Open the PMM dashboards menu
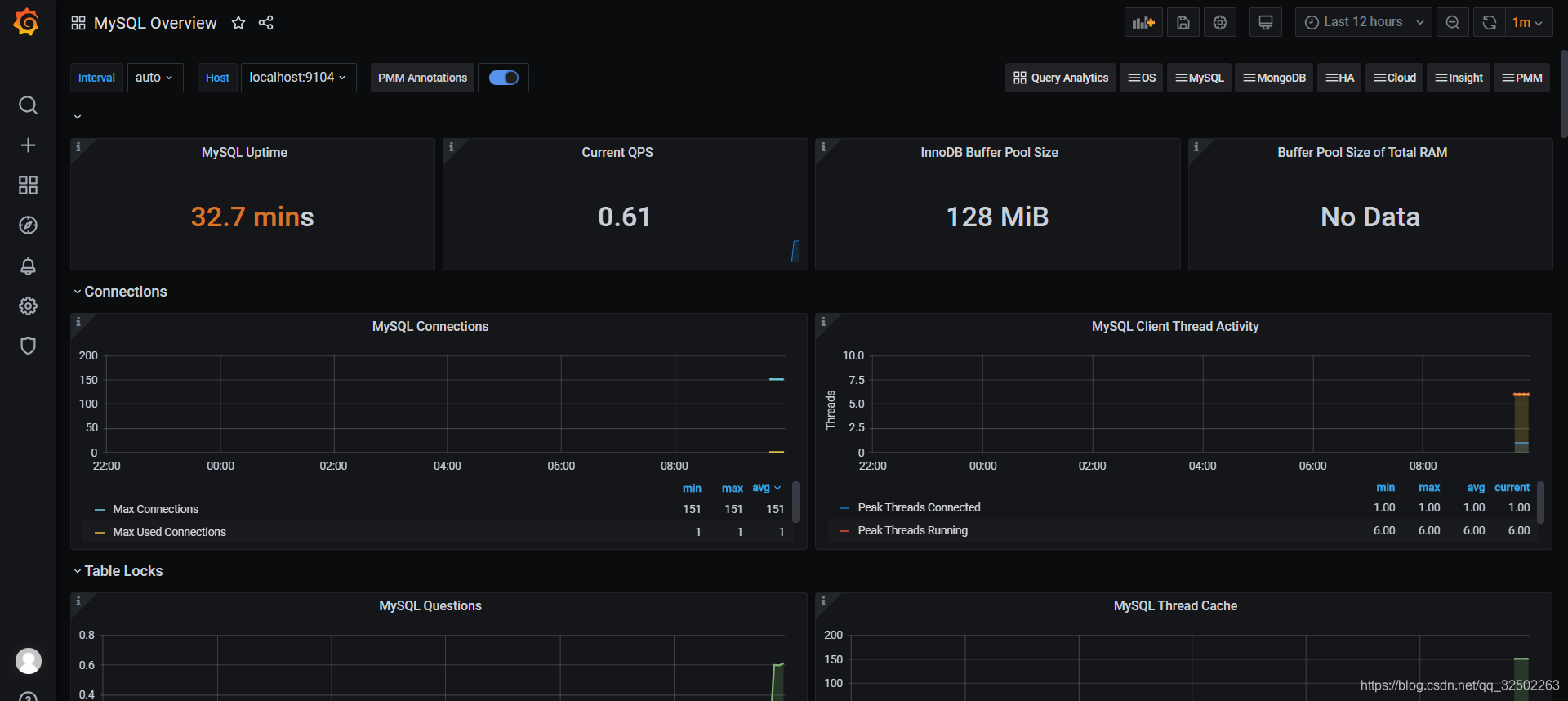The width and height of the screenshot is (1568, 701). 1521,78
